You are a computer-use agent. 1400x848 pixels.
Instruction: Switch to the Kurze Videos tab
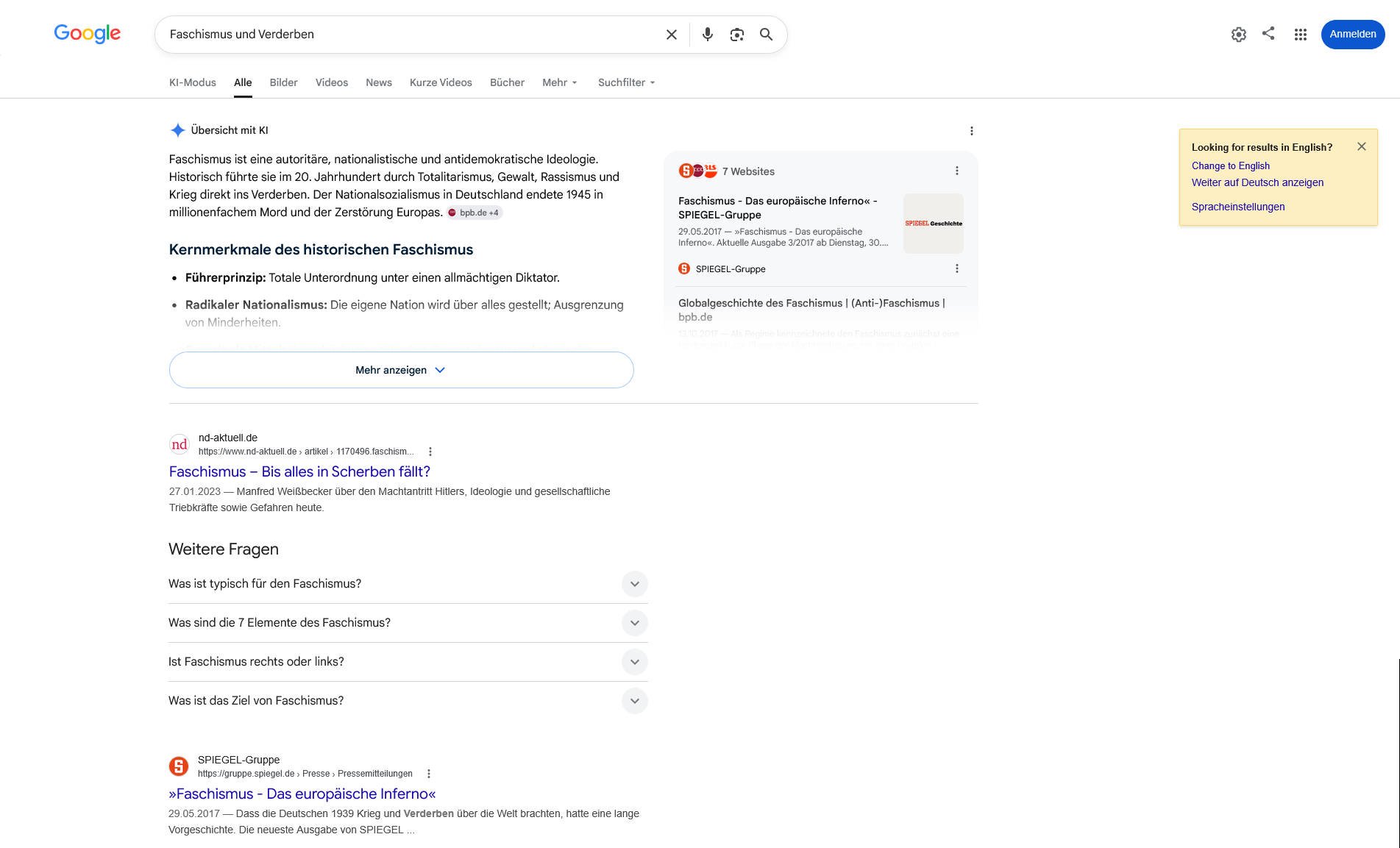pos(441,82)
